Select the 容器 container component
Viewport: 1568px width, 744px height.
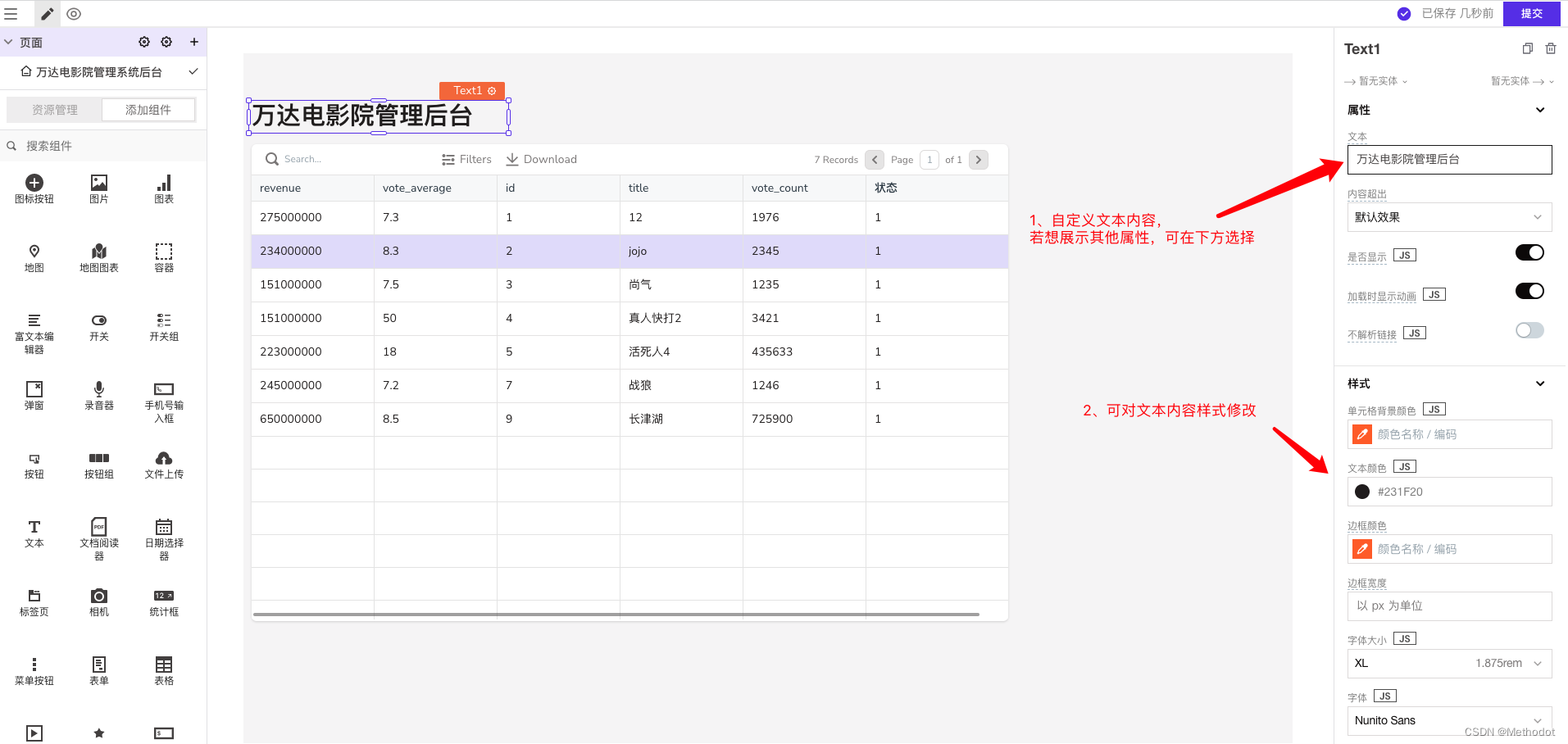pos(164,258)
